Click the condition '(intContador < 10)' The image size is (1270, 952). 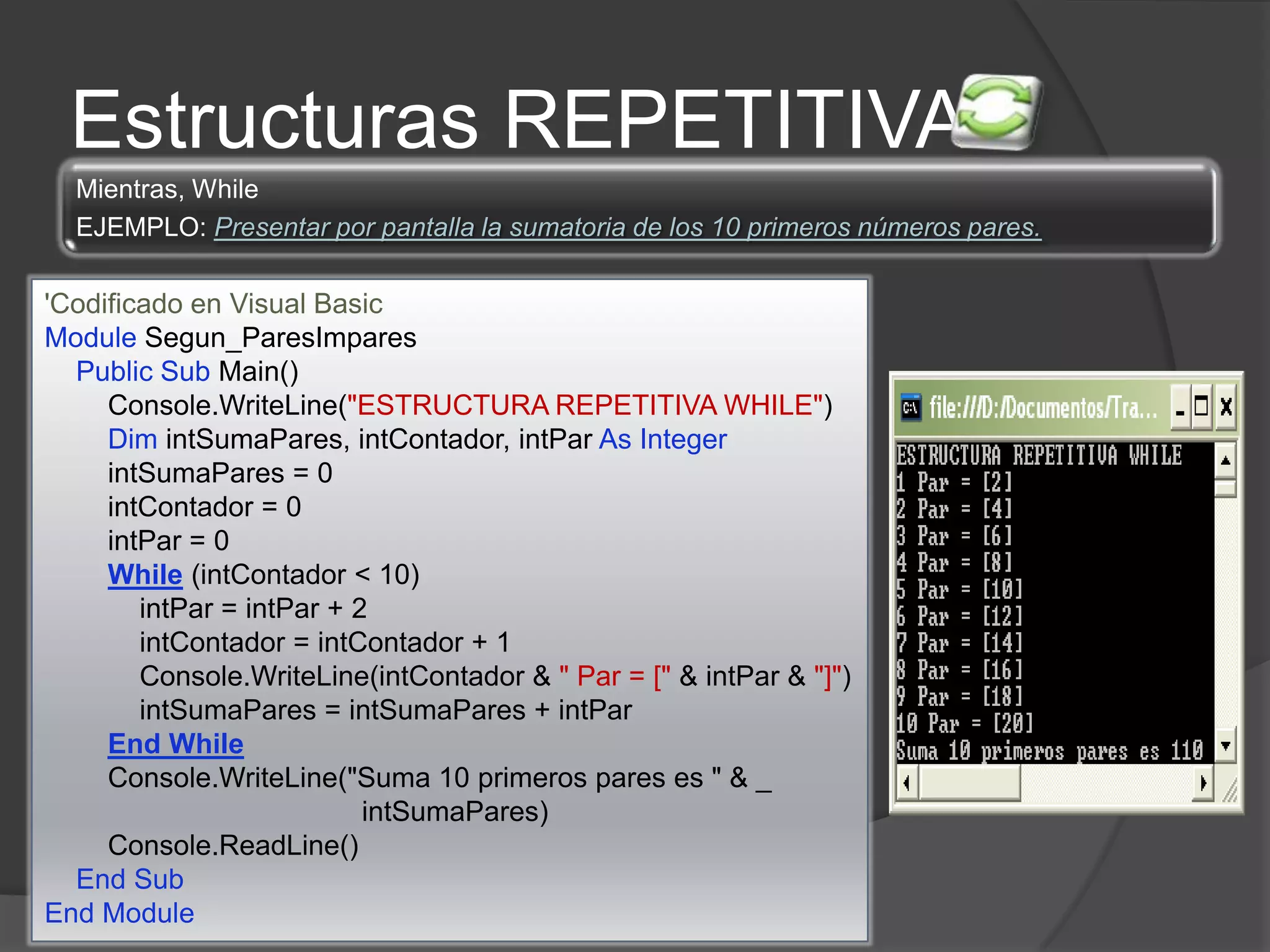(x=306, y=575)
